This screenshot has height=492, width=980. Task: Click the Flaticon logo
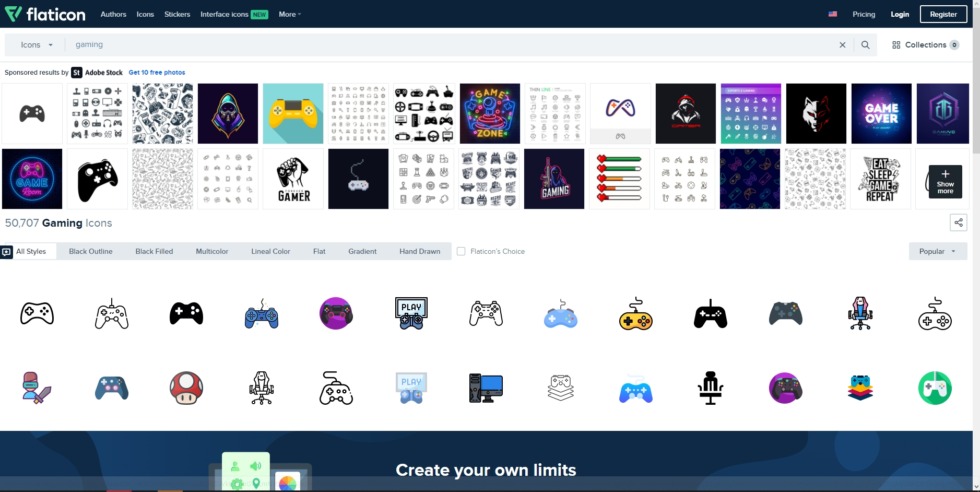[x=45, y=14]
